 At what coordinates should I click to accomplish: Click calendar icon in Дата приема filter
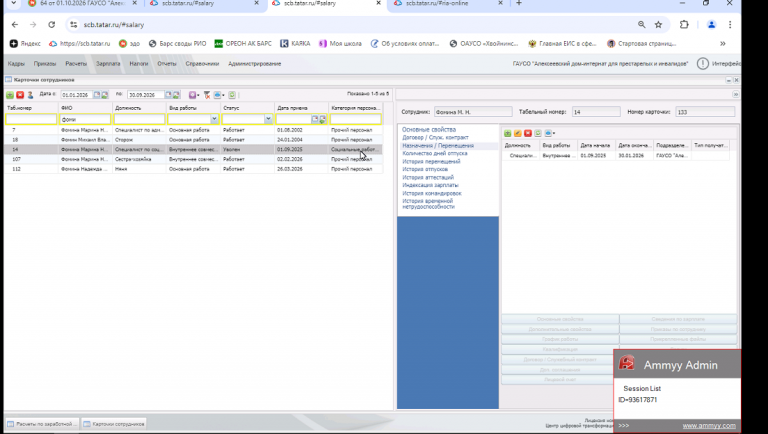point(315,119)
